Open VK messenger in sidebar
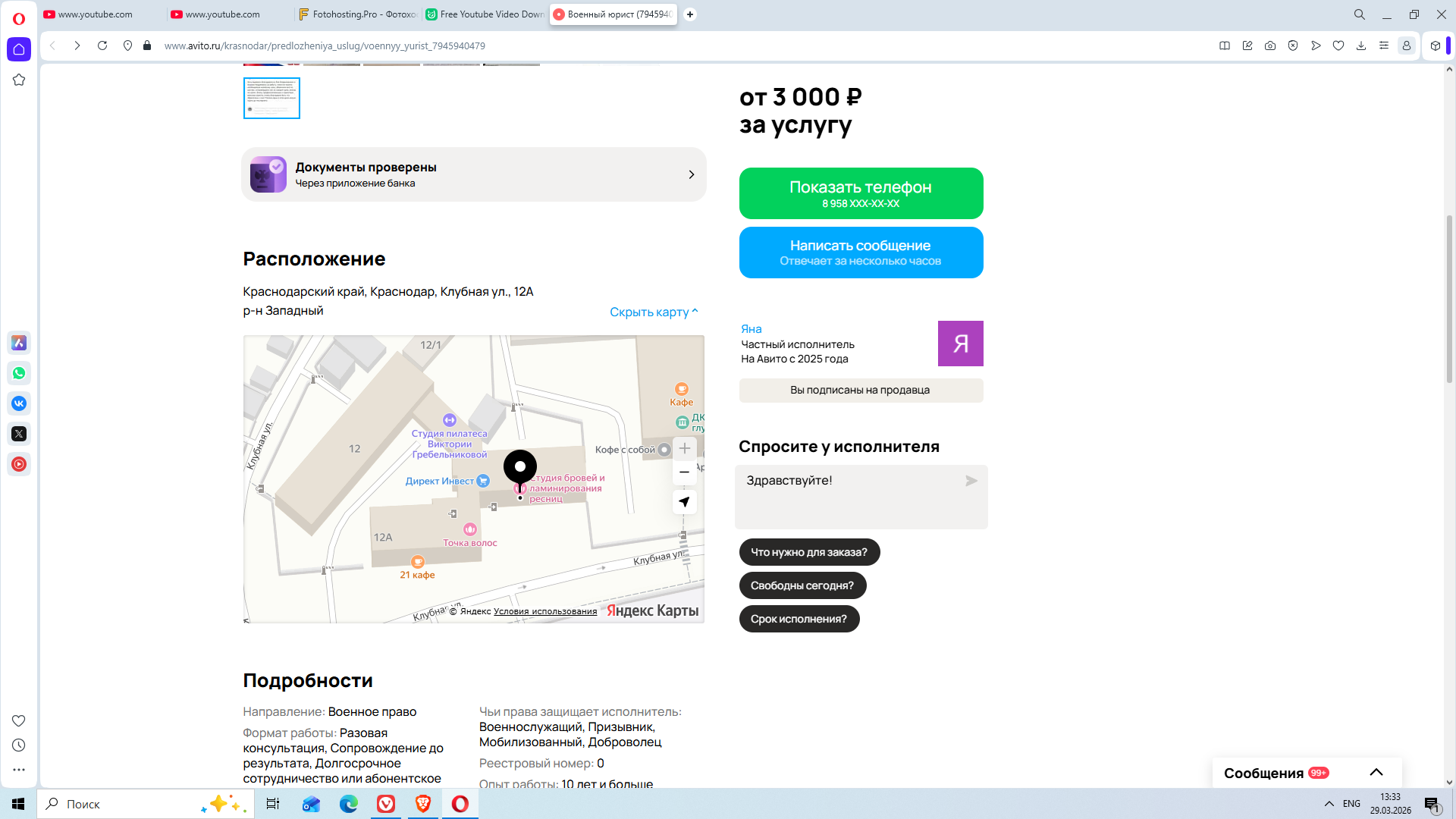Image resolution: width=1456 pixels, height=819 pixels. (19, 403)
